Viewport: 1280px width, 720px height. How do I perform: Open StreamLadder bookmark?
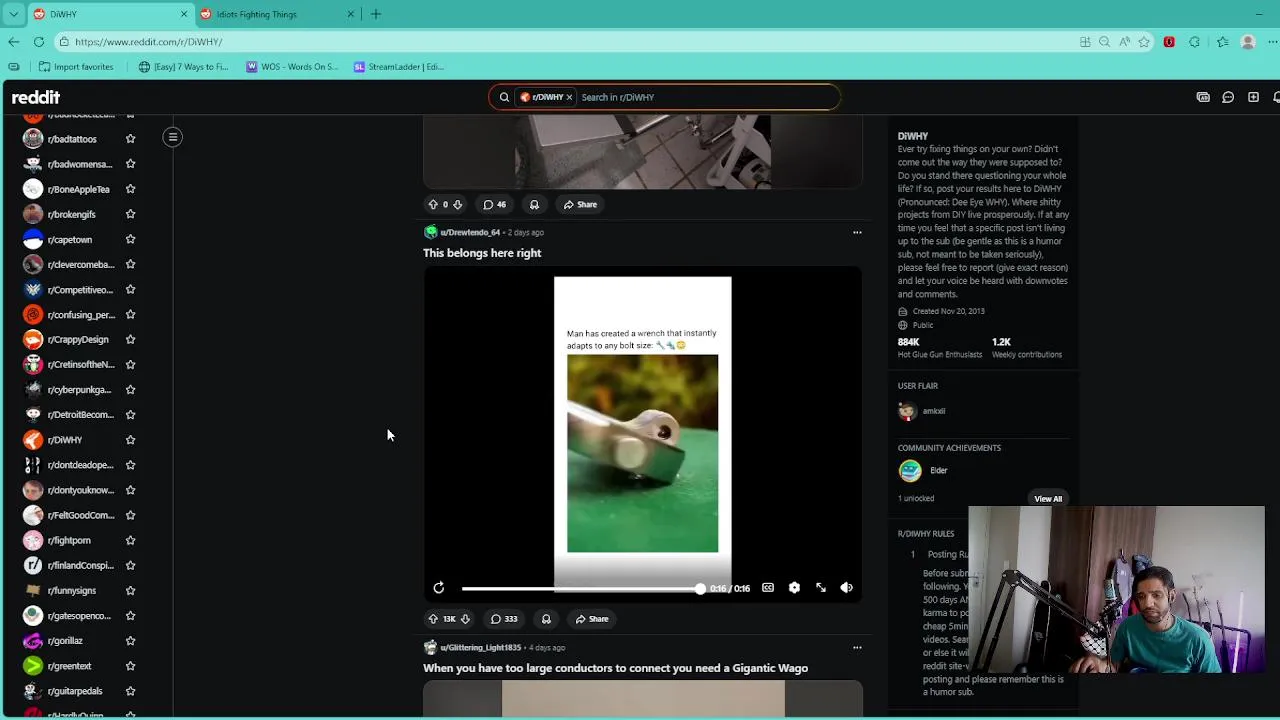pos(398,67)
